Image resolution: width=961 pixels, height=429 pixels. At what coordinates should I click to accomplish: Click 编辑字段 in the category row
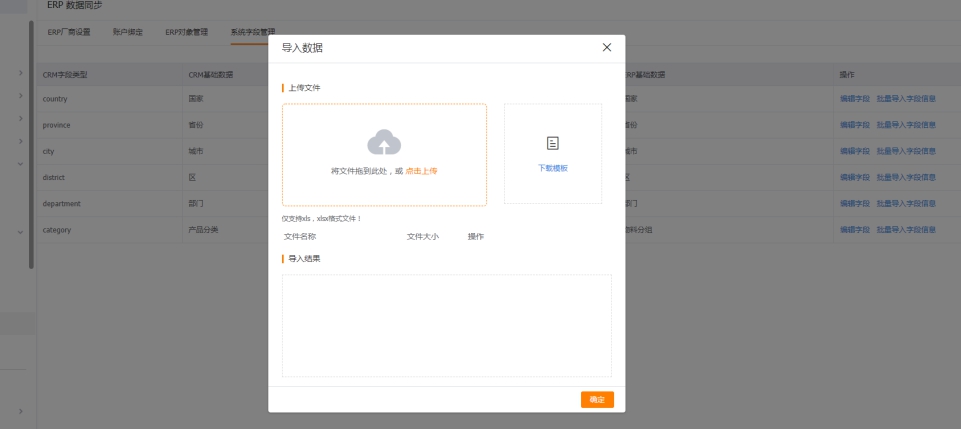click(x=854, y=230)
